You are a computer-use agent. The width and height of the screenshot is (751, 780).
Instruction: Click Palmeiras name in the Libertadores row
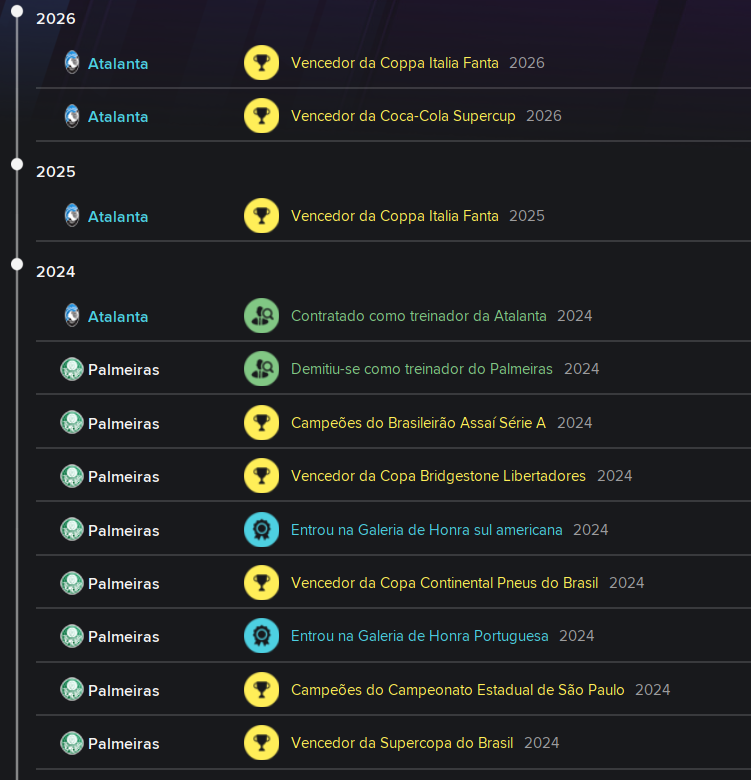[x=124, y=477]
